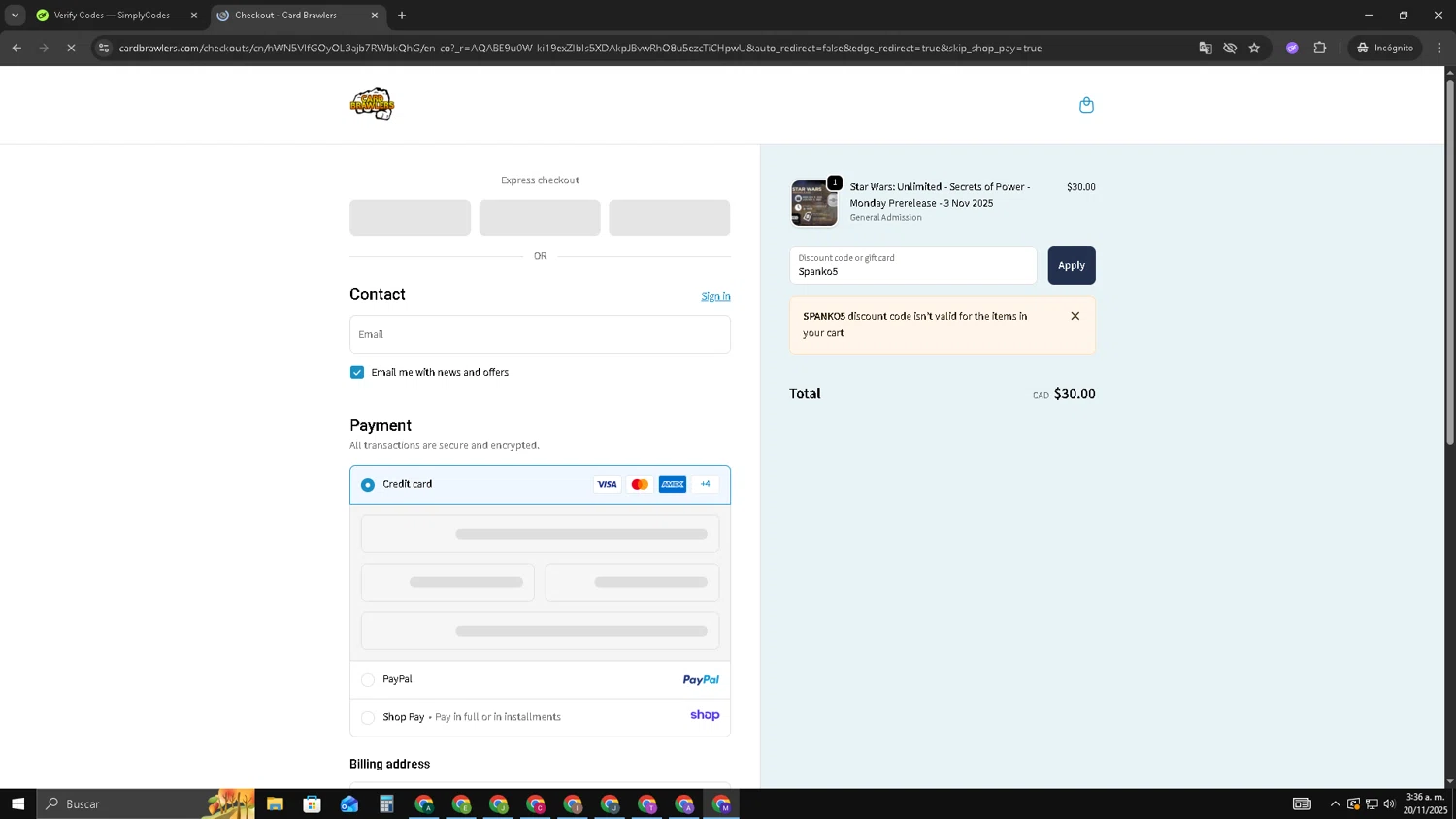Choose Shop Pay payment option
The width and height of the screenshot is (1456, 819).
coord(368,718)
